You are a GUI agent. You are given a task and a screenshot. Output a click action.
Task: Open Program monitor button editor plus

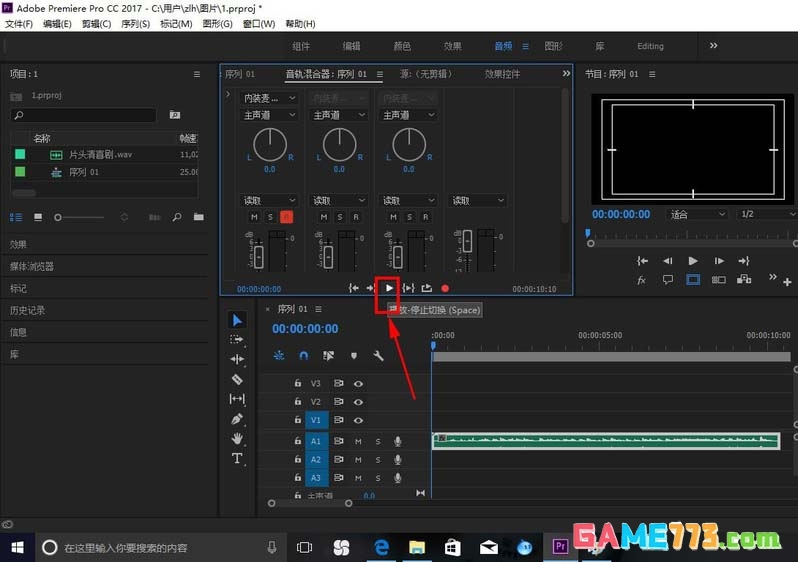pos(787,282)
